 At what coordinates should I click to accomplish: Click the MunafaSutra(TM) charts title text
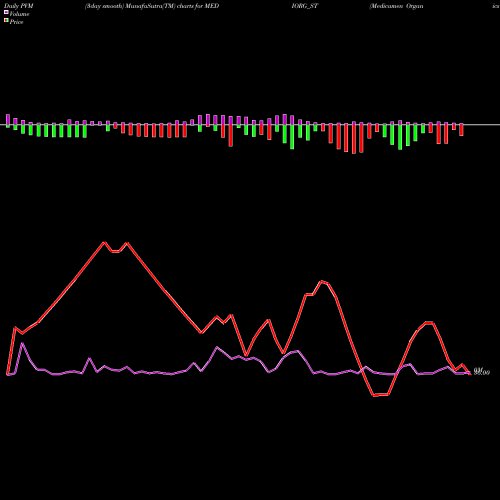(152, 6)
